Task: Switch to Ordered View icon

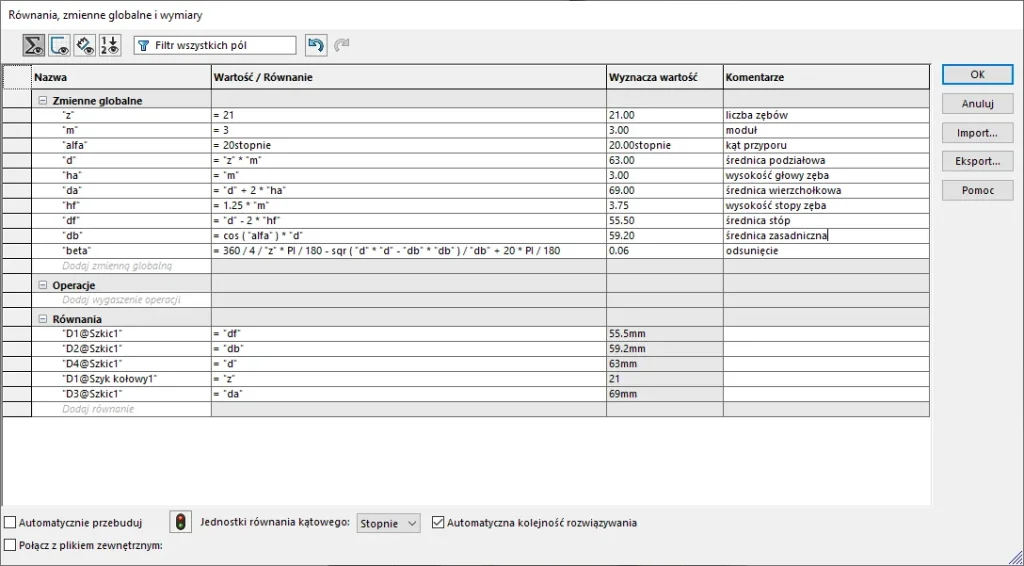Action: (x=110, y=46)
